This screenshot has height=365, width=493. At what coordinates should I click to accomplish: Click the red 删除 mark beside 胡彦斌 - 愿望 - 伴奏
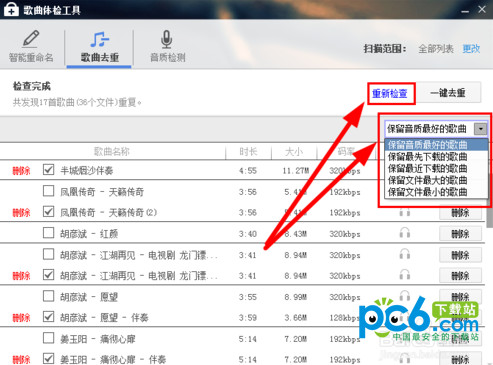(x=21, y=318)
